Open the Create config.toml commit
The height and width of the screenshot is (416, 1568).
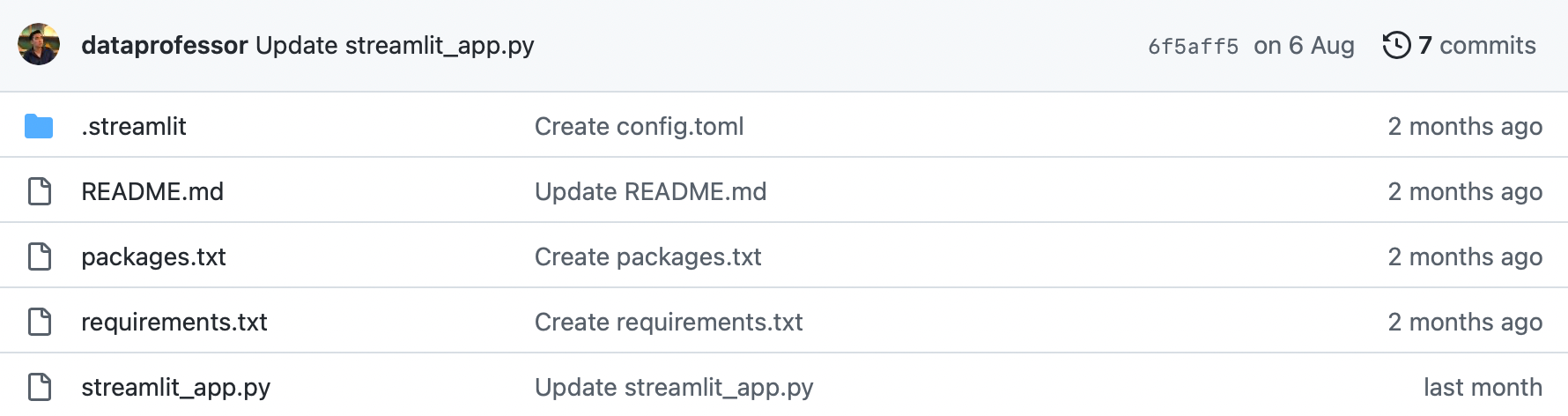639,127
